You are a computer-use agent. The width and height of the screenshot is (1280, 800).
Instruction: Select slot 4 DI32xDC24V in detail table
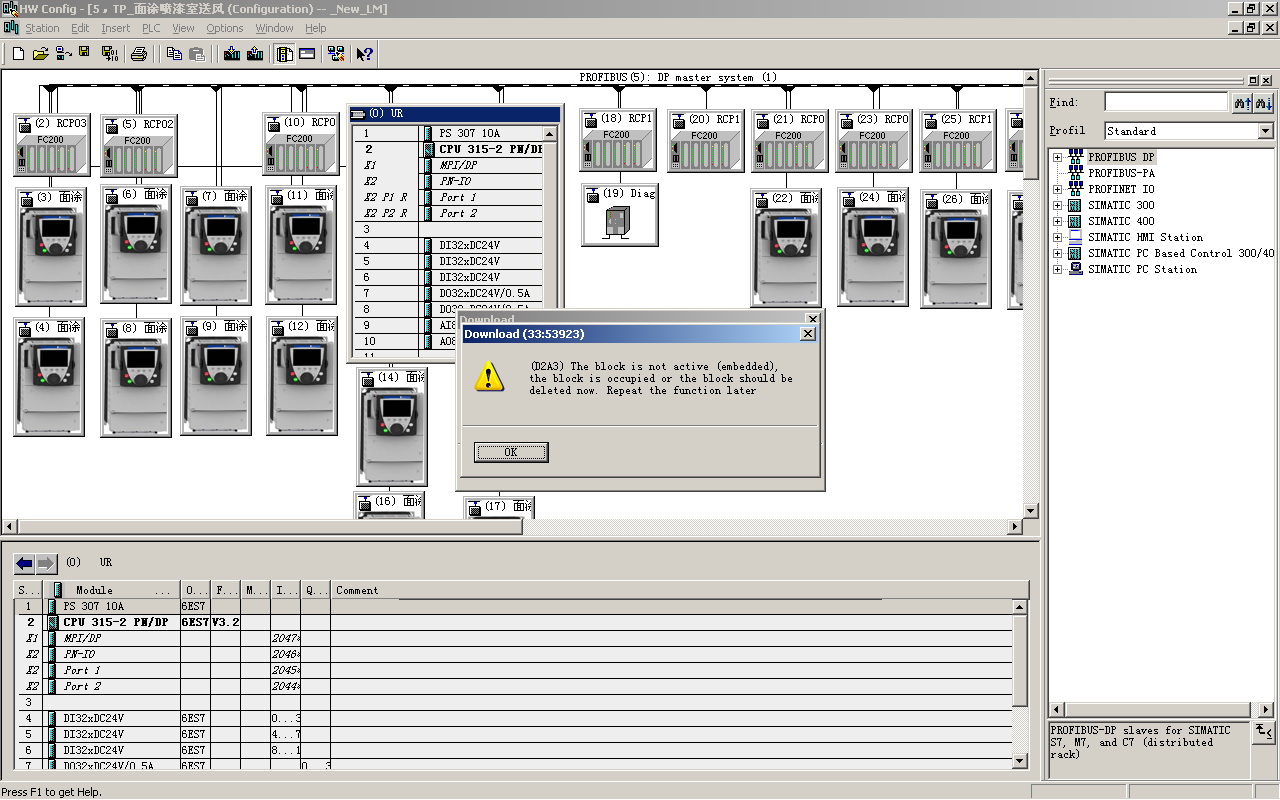(x=515, y=718)
